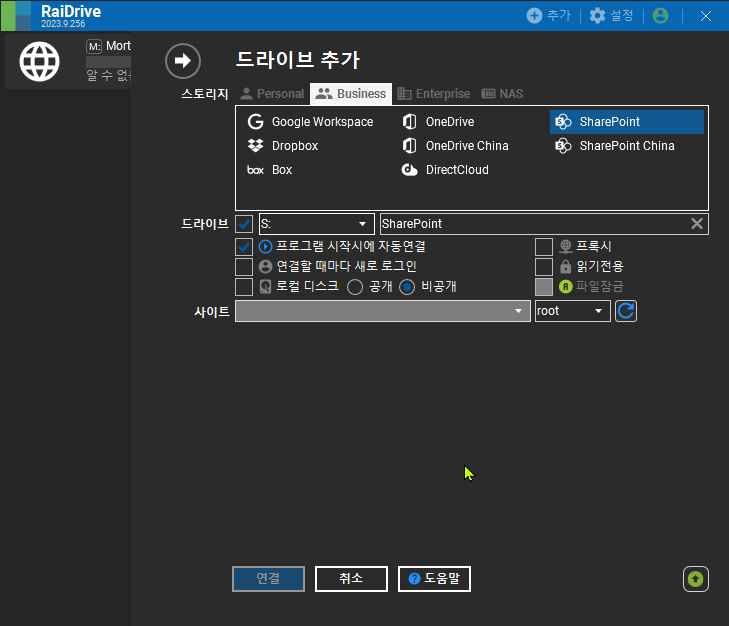Open the S: drive letter dropdown
The height and width of the screenshot is (626, 729).
[x=317, y=224]
